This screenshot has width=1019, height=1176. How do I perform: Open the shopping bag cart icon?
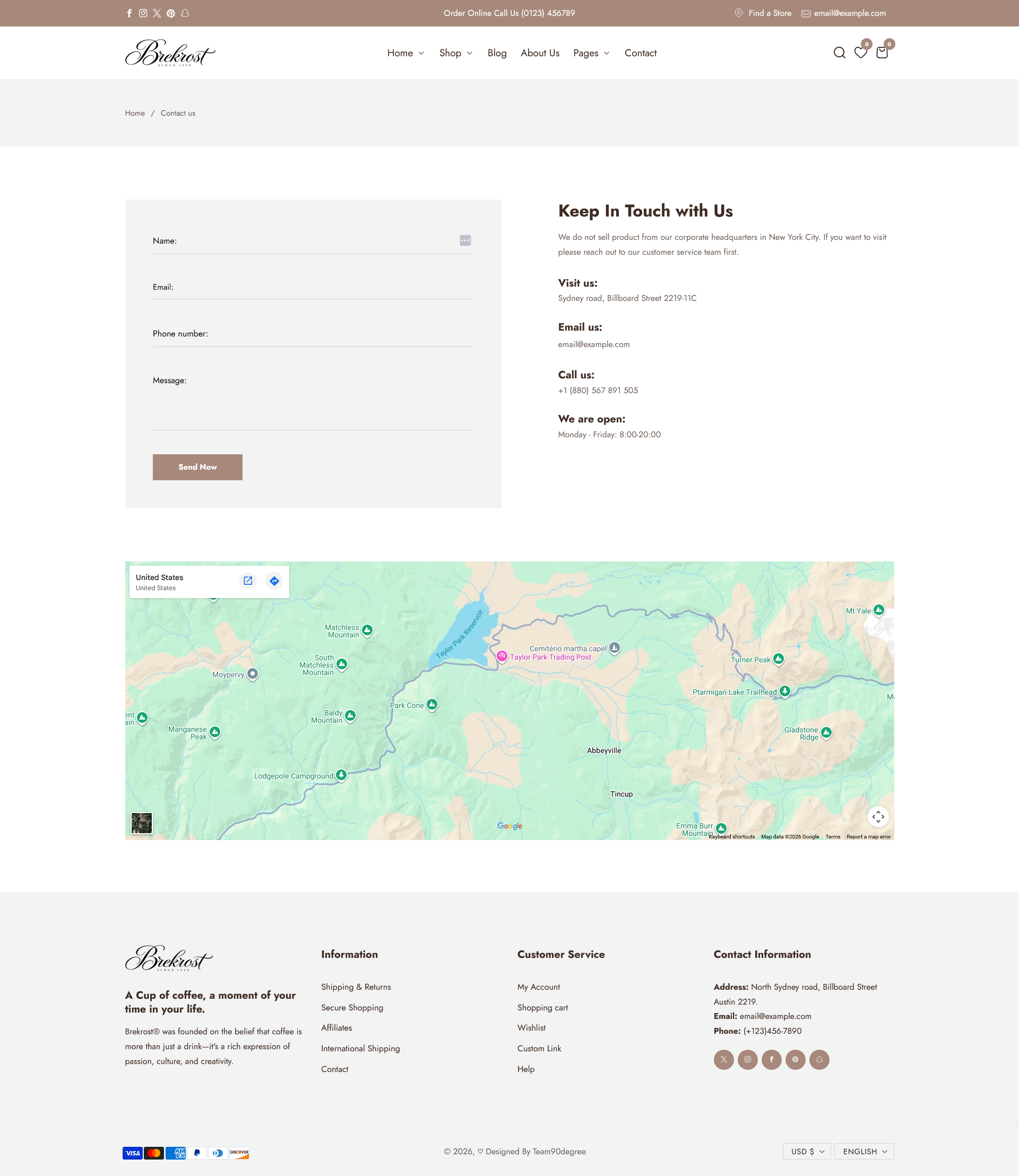[882, 53]
